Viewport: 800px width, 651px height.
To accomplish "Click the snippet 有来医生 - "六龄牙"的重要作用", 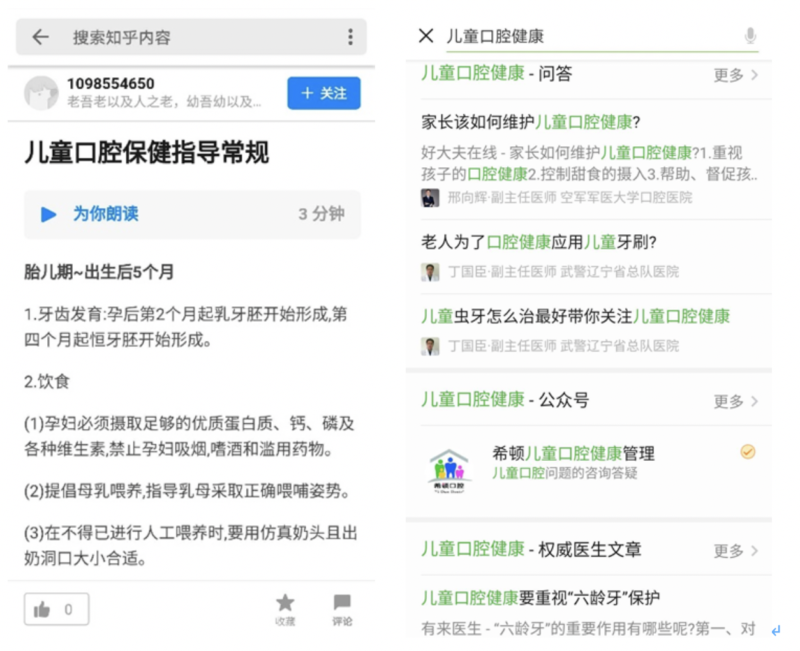I will tap(588, 629).
